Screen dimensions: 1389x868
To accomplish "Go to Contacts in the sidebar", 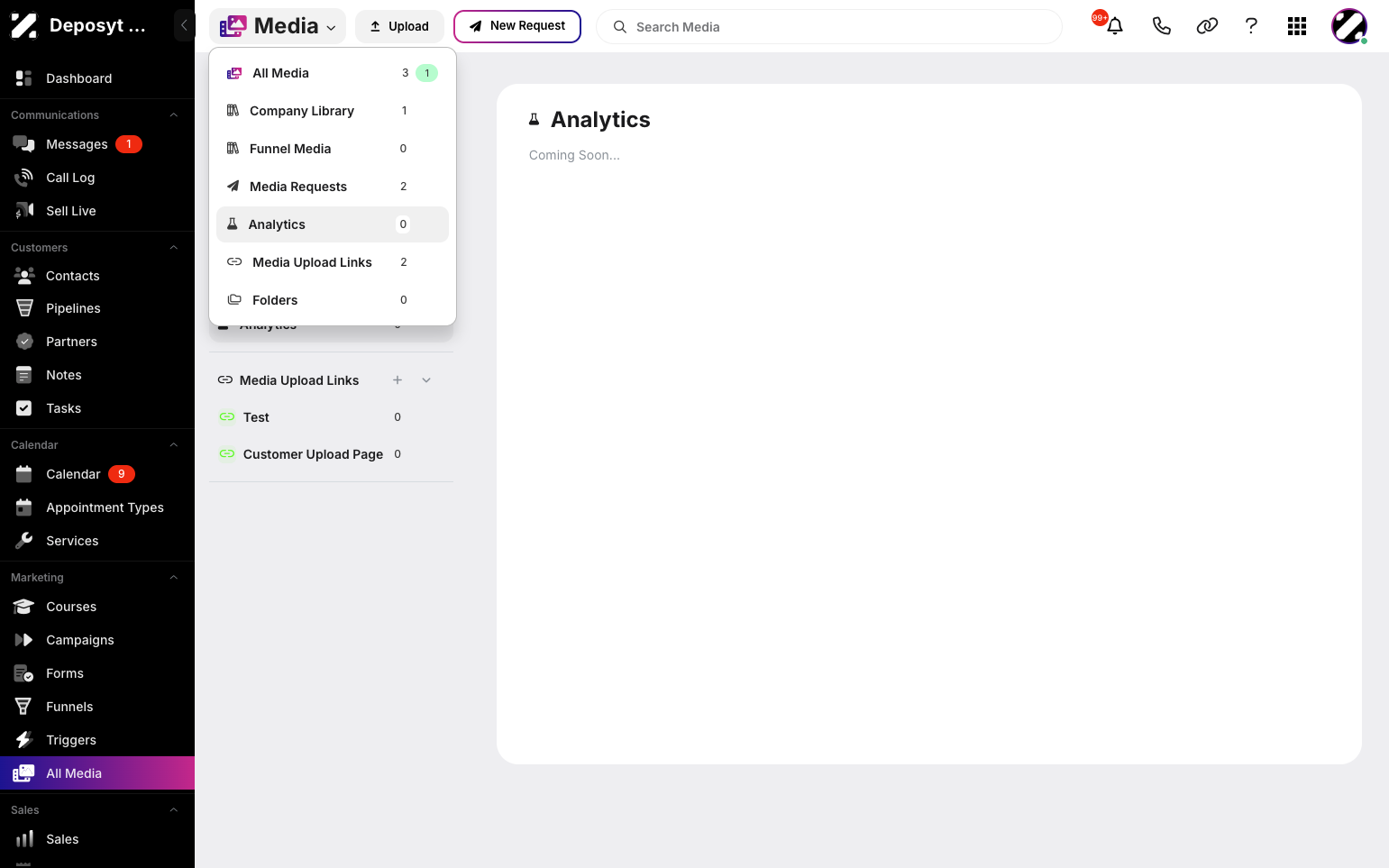I will coord(97,276).
